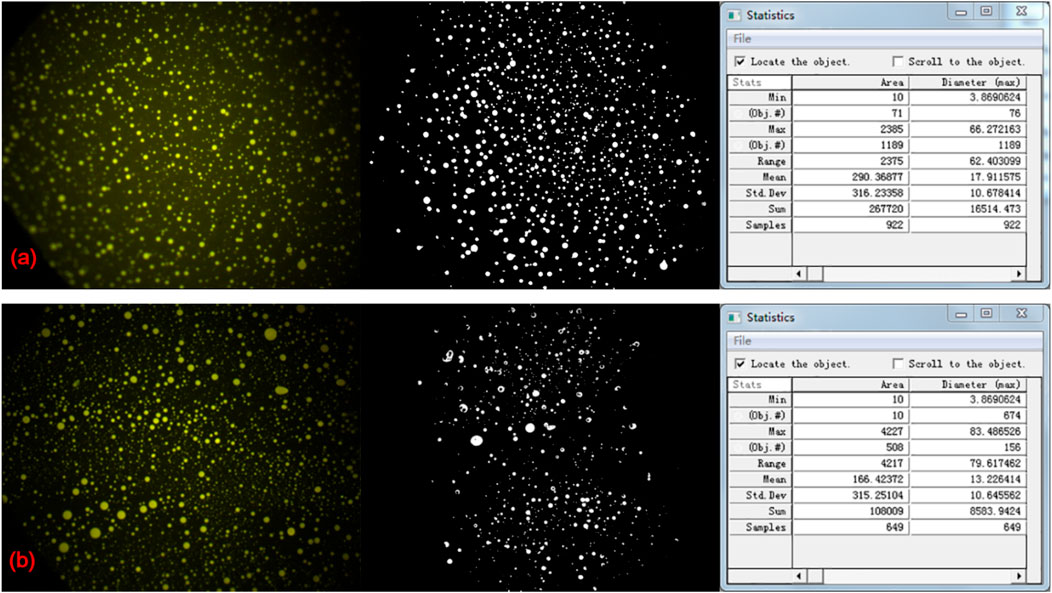Enable 'Scroll to the object.' in lower Statistics window

pos(898,364)
